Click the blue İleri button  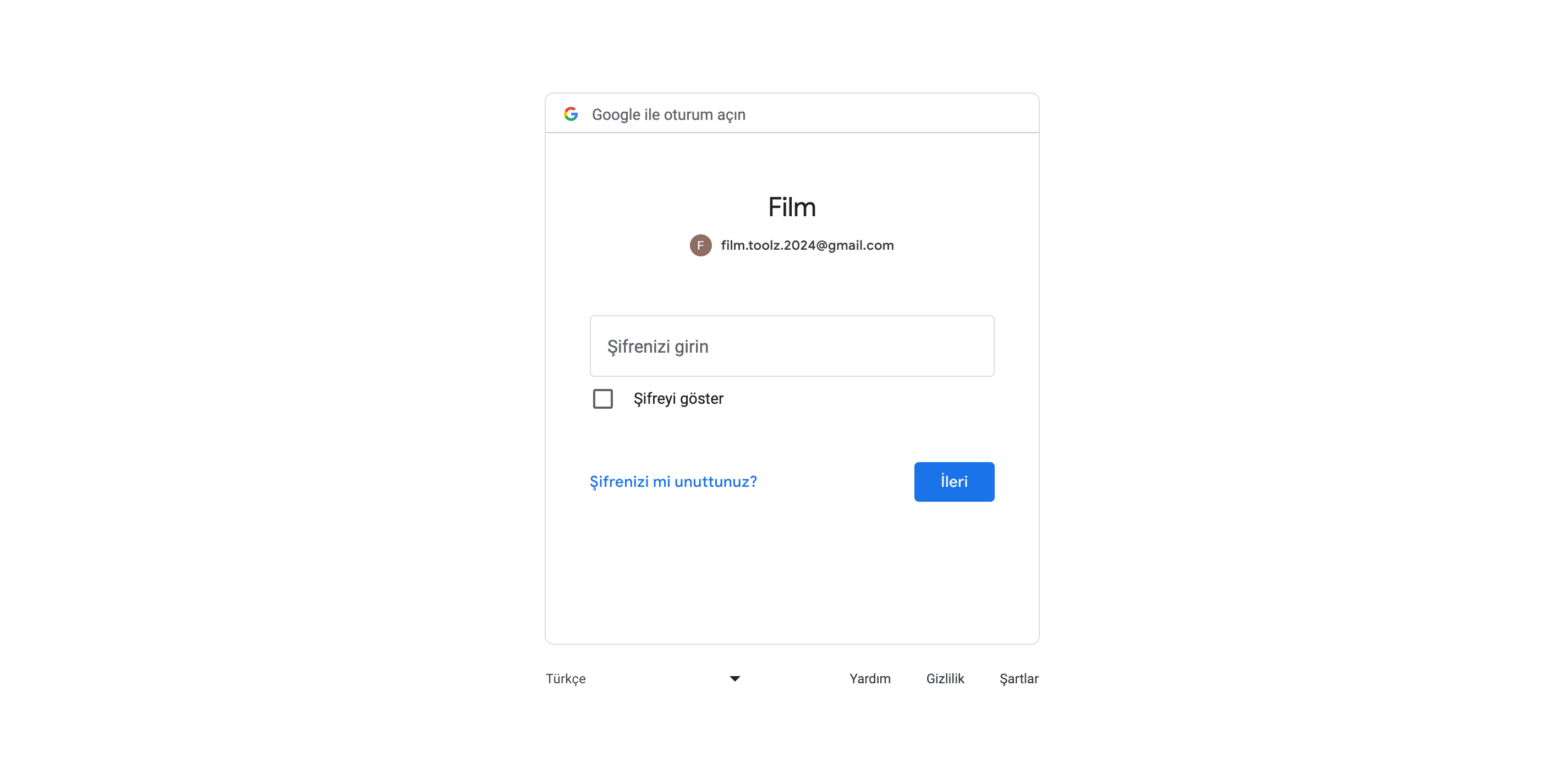click(954, 481)
